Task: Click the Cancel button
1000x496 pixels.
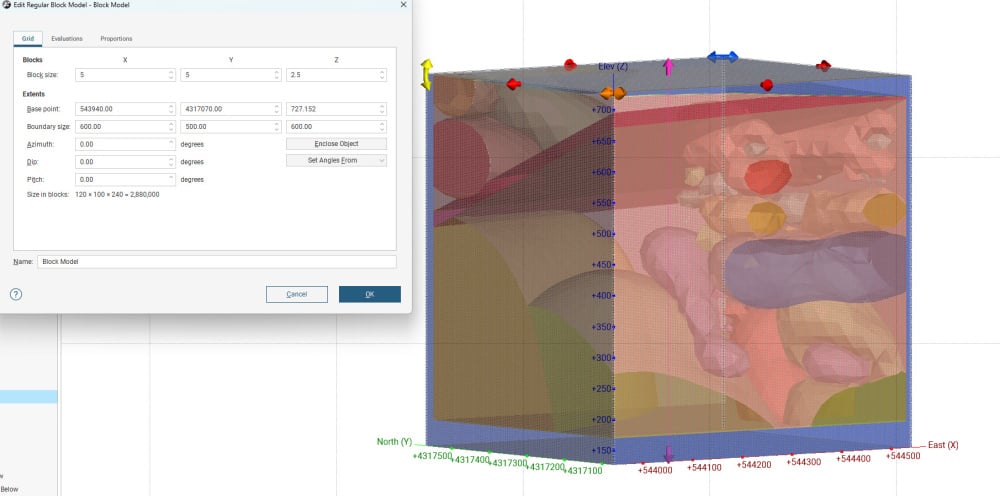Action: 297,294
